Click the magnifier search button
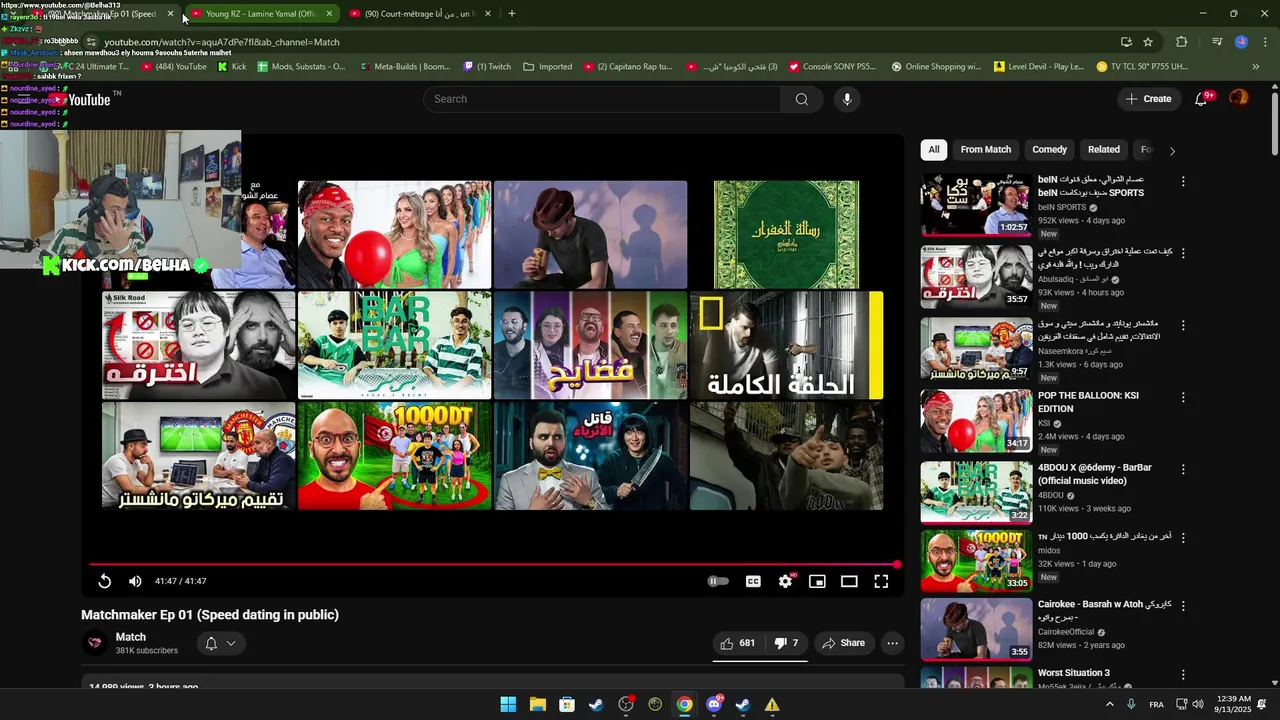Screen dimensions: 1280x720 [801, 99]
